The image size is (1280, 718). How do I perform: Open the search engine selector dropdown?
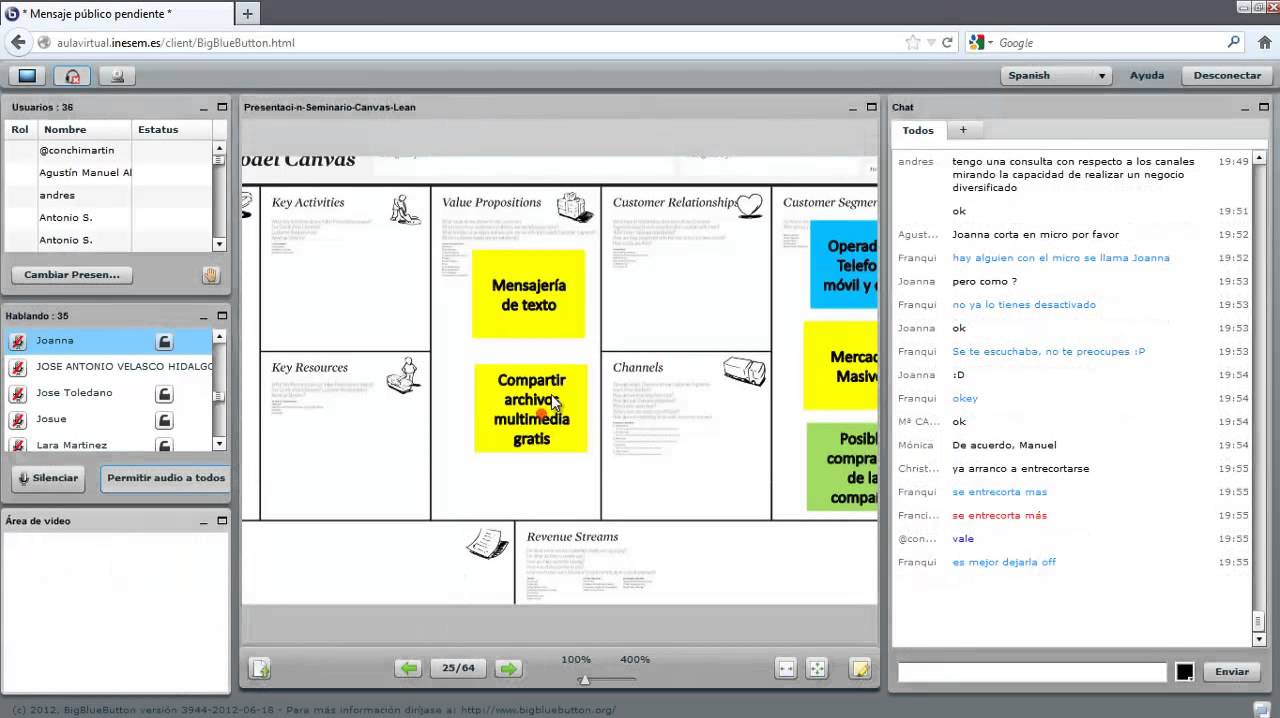[x=980, y=43]
